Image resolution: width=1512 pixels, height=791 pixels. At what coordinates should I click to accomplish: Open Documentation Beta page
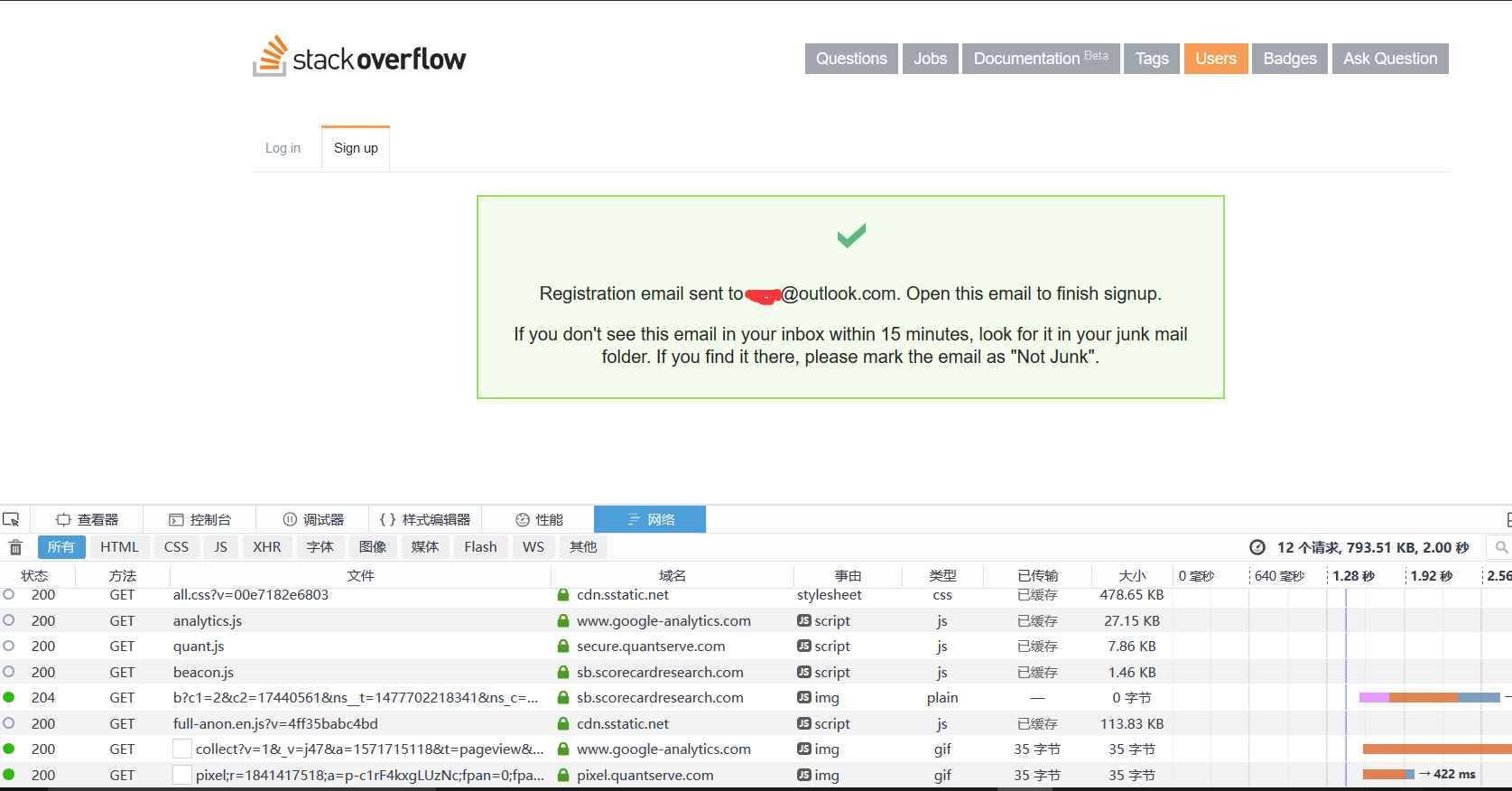tap(1041, 59)
